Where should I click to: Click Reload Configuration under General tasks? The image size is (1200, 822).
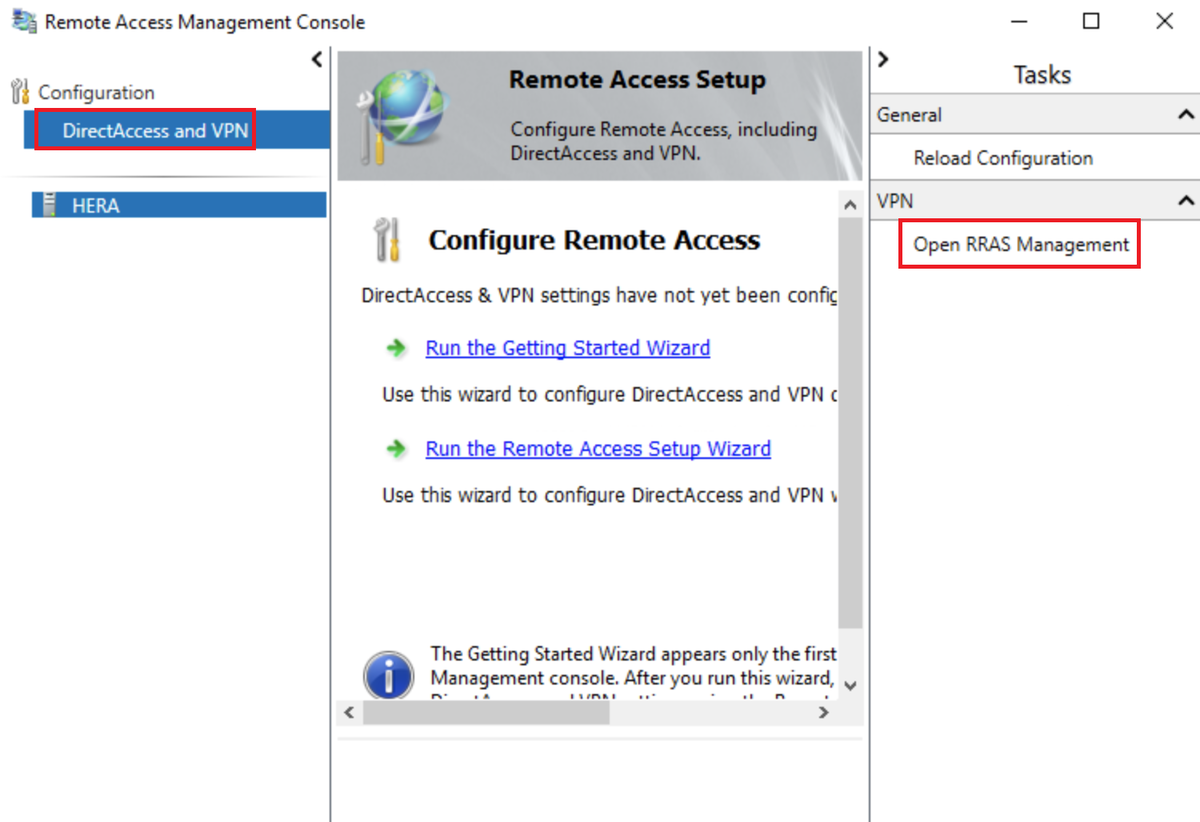coord(1004,158)
